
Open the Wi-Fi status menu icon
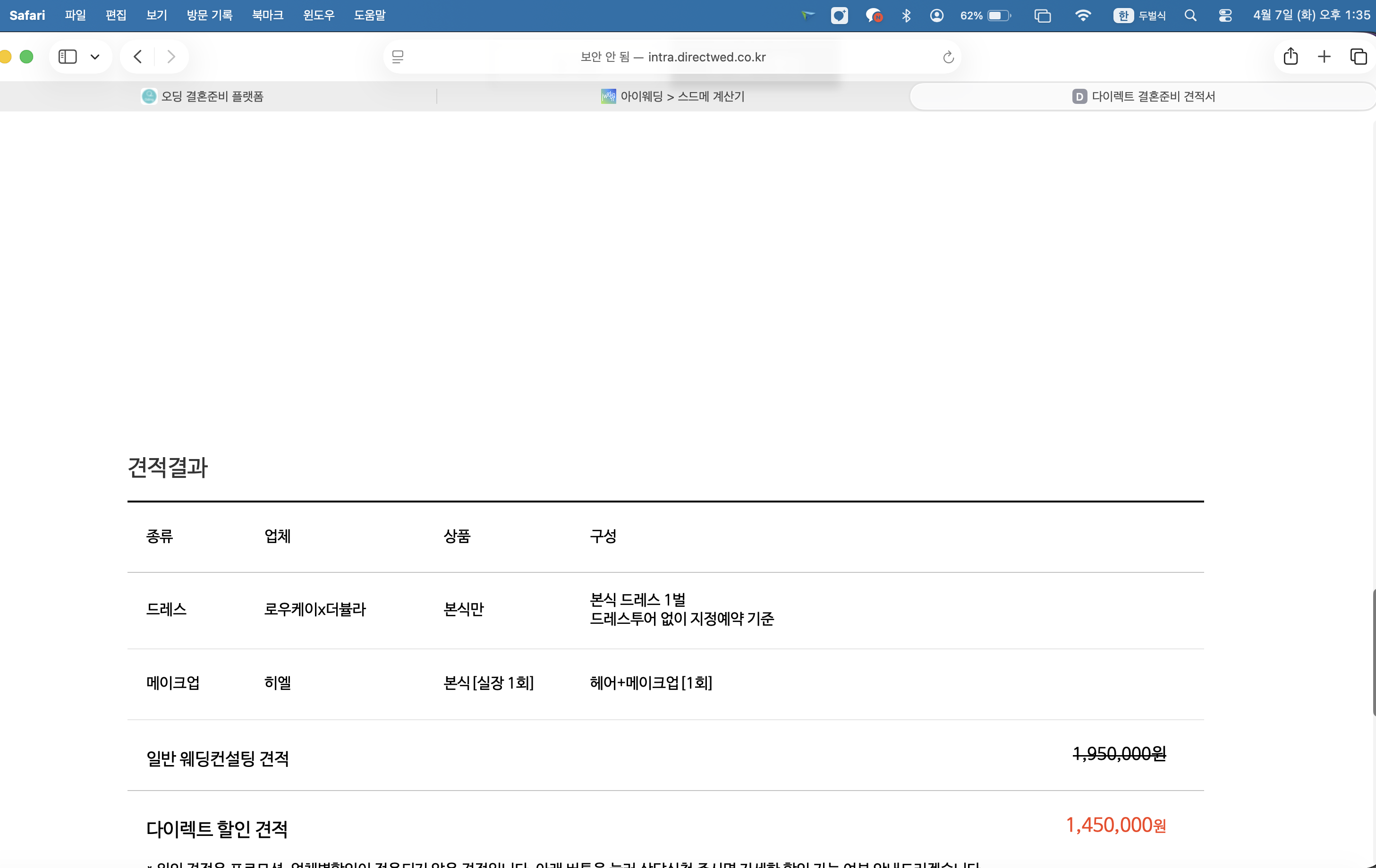[1083, 16]
